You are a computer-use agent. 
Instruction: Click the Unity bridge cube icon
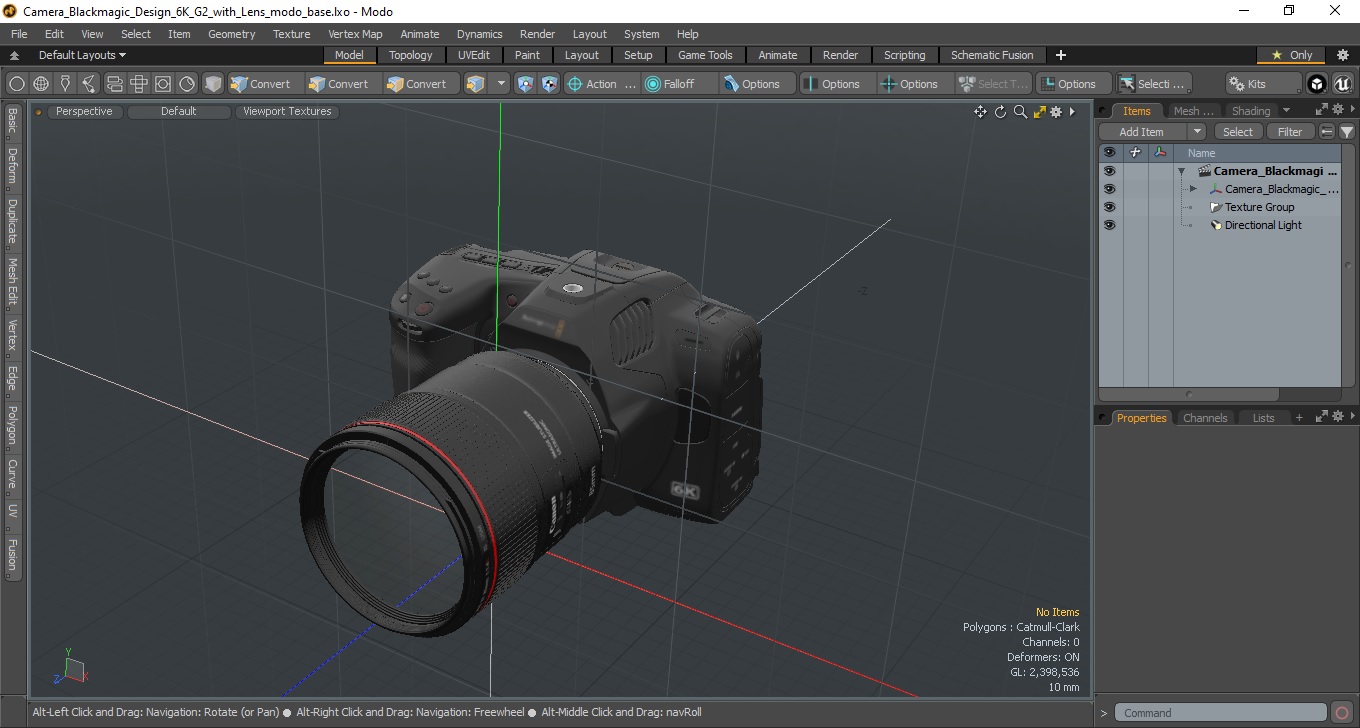coord(1317,84)
